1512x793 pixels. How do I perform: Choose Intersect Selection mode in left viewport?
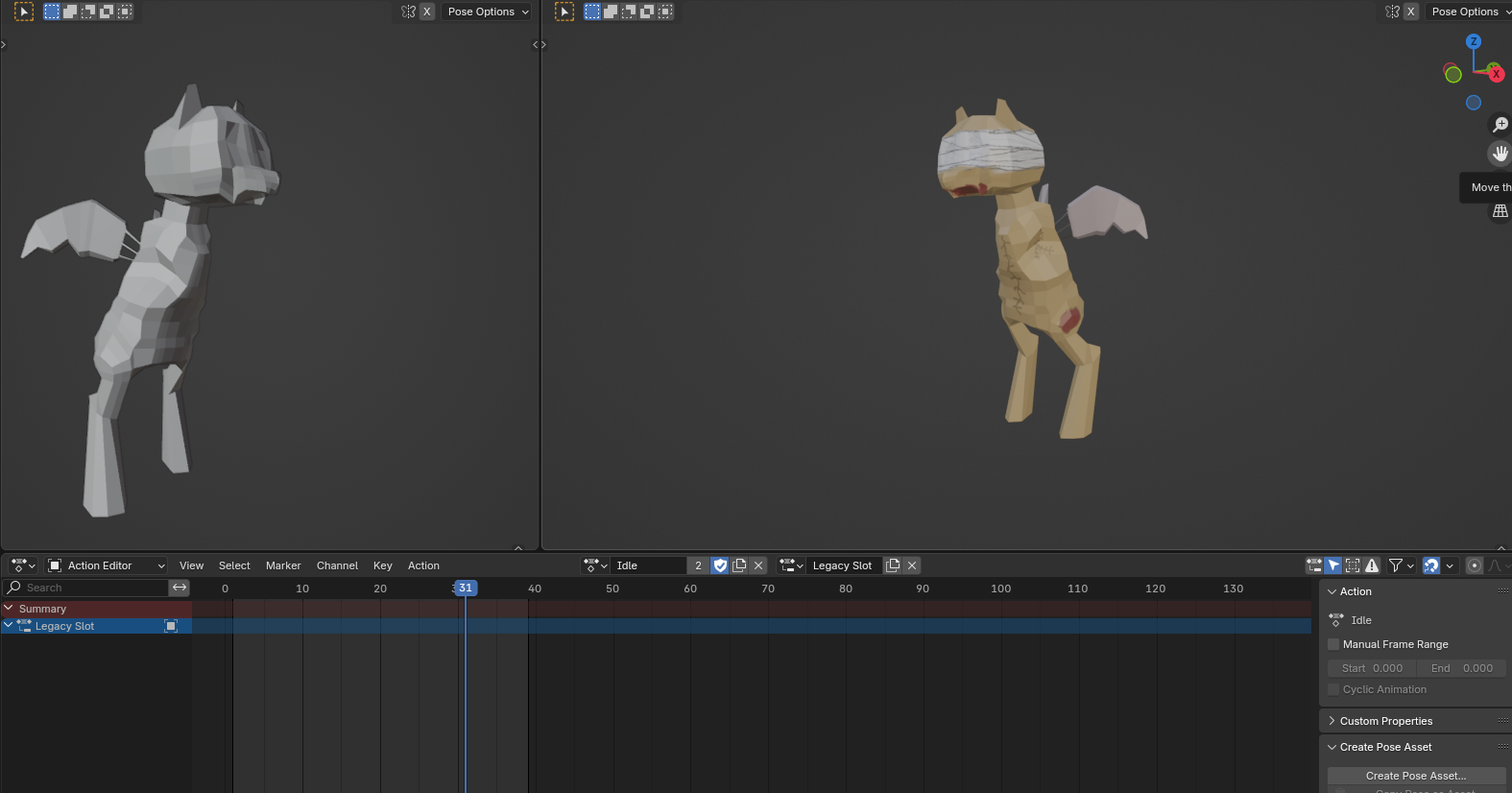(x=125, y=12)
